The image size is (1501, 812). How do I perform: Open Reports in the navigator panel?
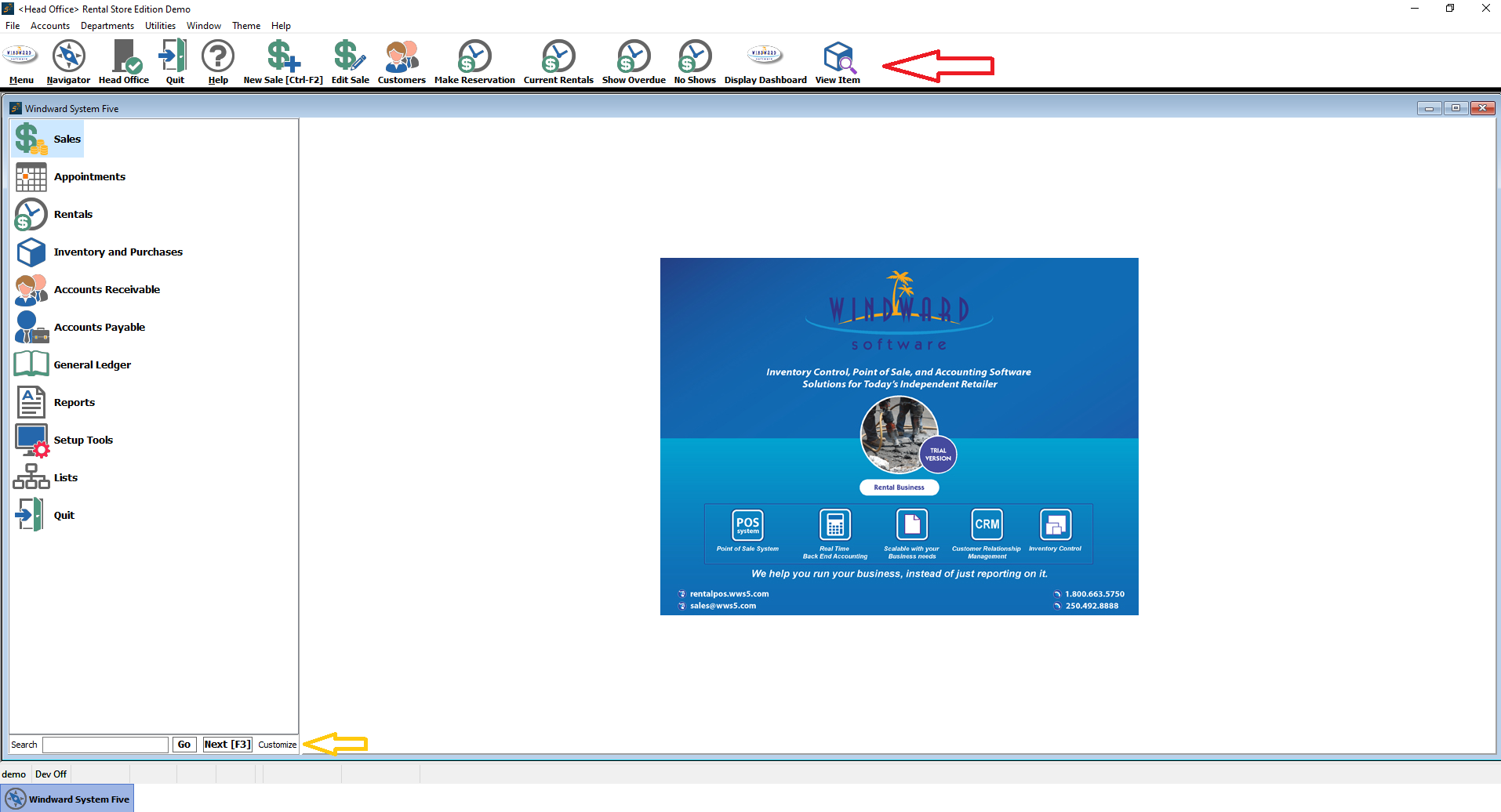[x=55, y=403]
